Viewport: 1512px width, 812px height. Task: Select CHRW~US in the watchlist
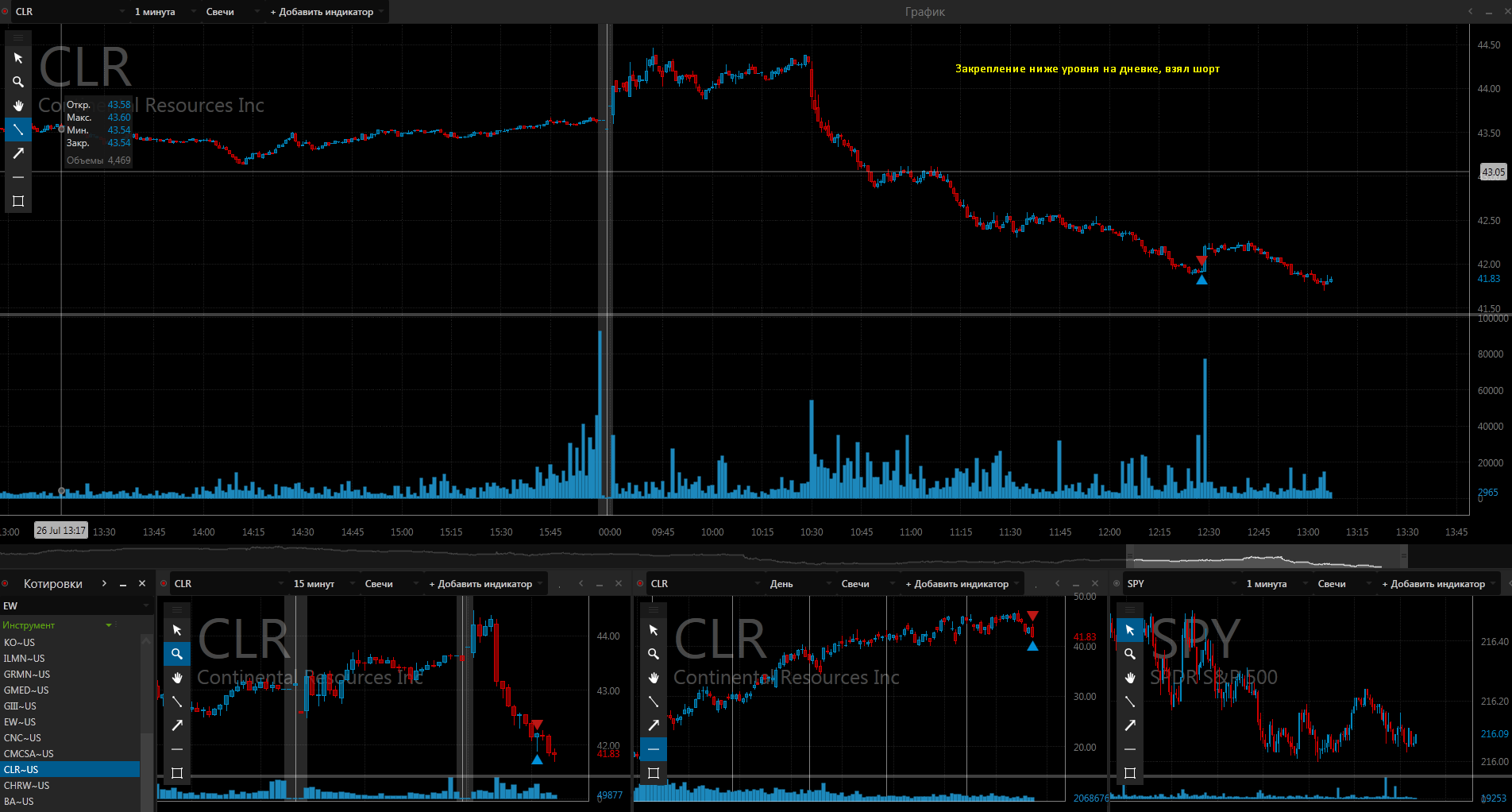point(70,786)
